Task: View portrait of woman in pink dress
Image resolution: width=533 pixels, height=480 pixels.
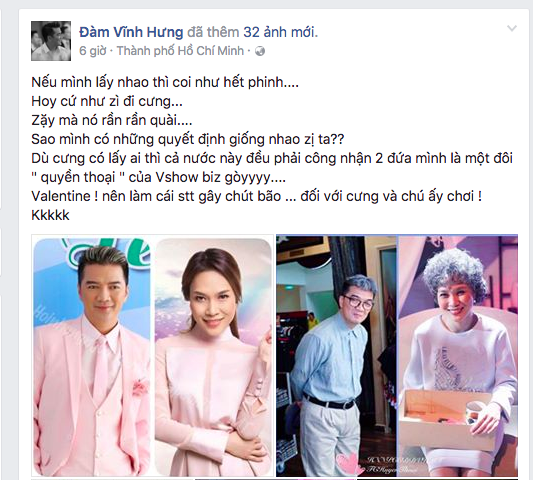Action: 213,357
